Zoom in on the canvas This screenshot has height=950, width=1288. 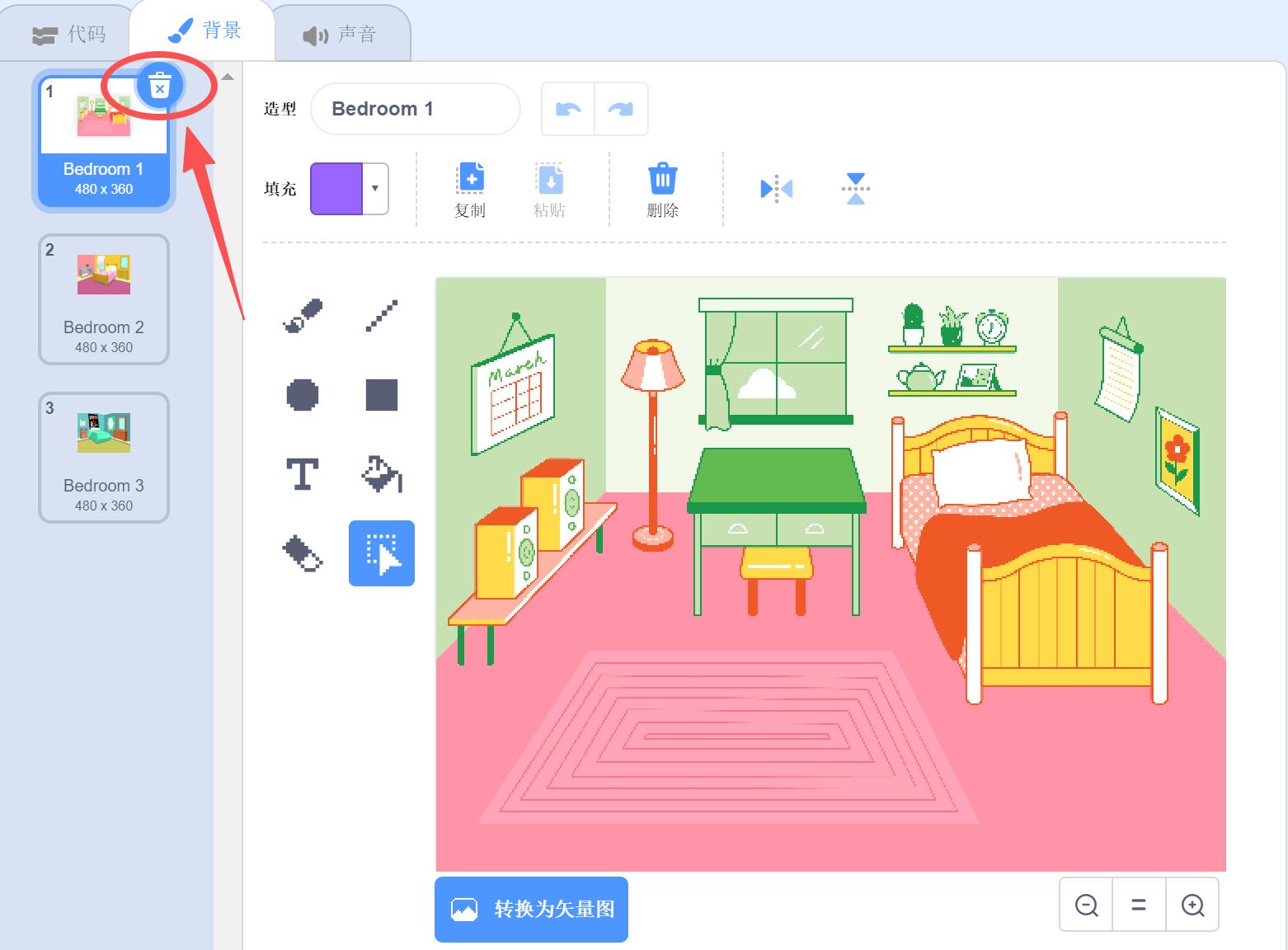(1192, 905)
